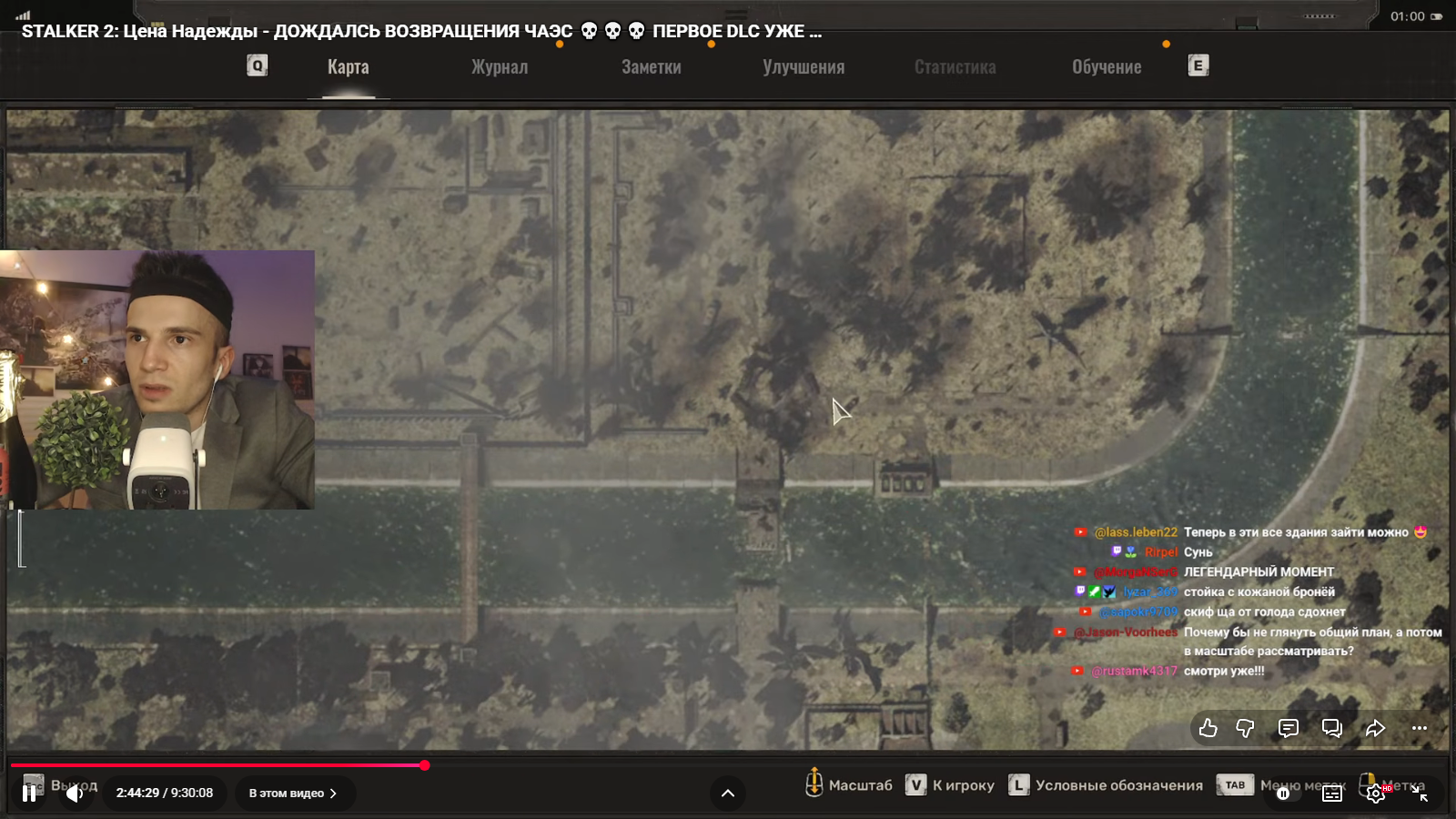Image resolution: width=1456 pixels, height=819 pixels.
Task: Open the thumbs-up like button
Action: click(x=1208, y=728)
